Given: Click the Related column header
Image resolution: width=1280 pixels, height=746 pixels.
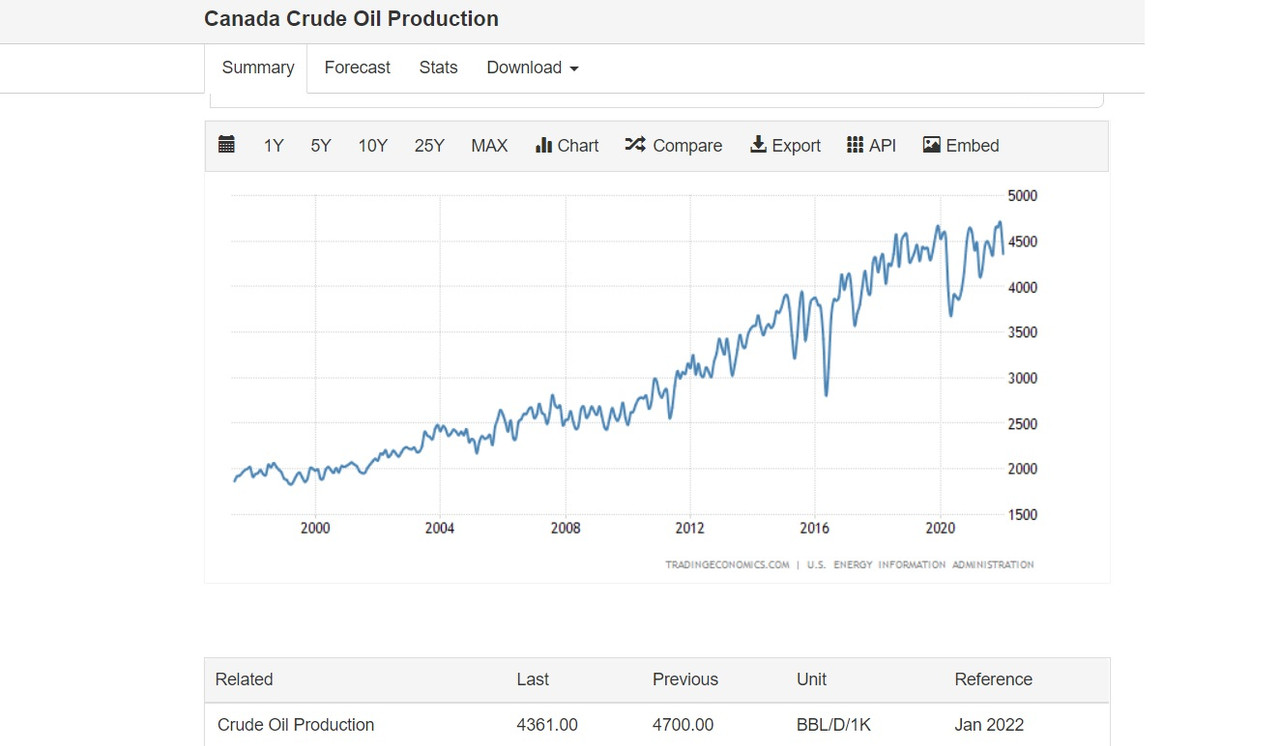Looking at the screenshot, I should [244, 679].
